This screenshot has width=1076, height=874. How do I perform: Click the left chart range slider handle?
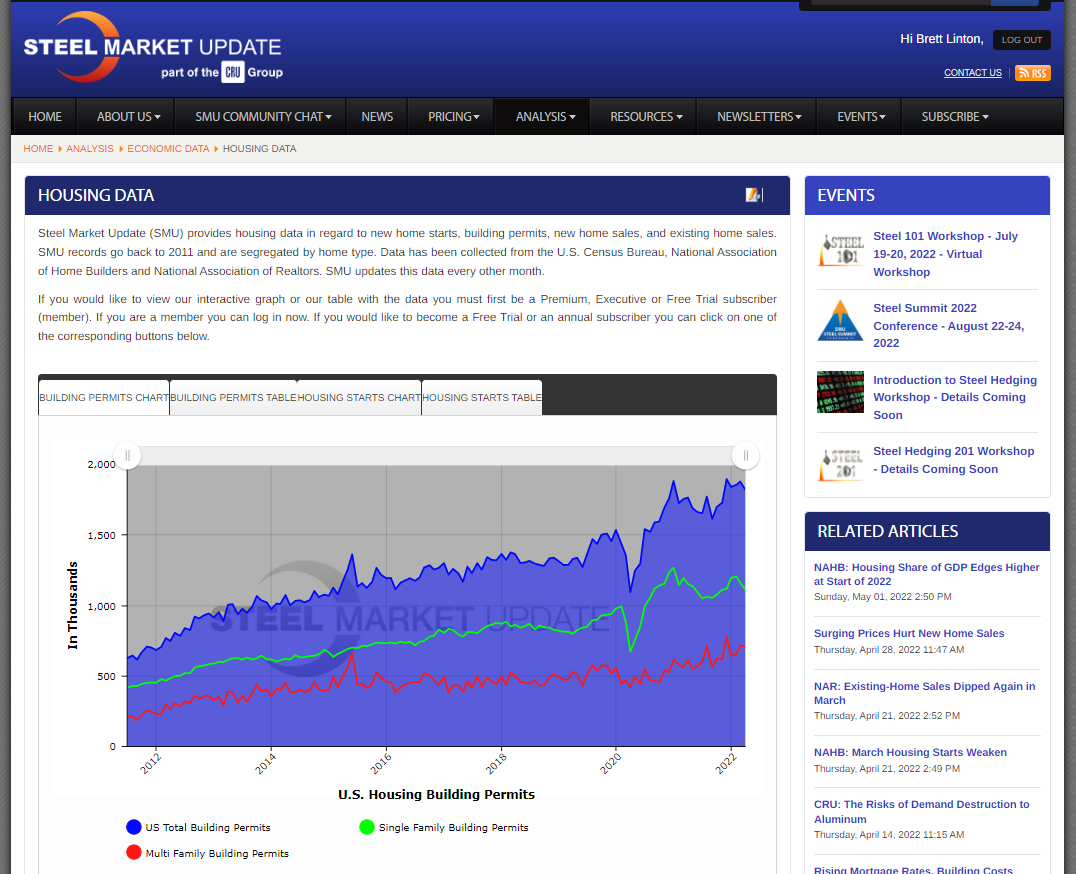[127, 456]
